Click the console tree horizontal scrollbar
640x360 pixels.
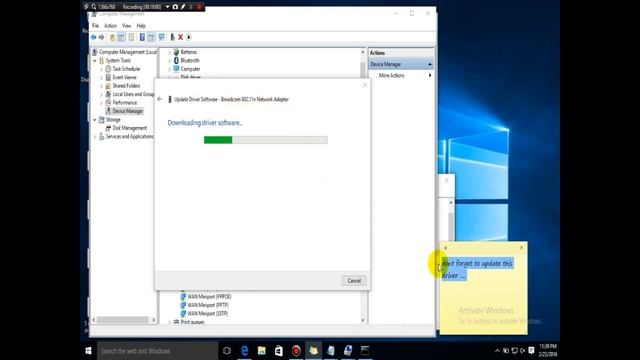pos(123,320)
